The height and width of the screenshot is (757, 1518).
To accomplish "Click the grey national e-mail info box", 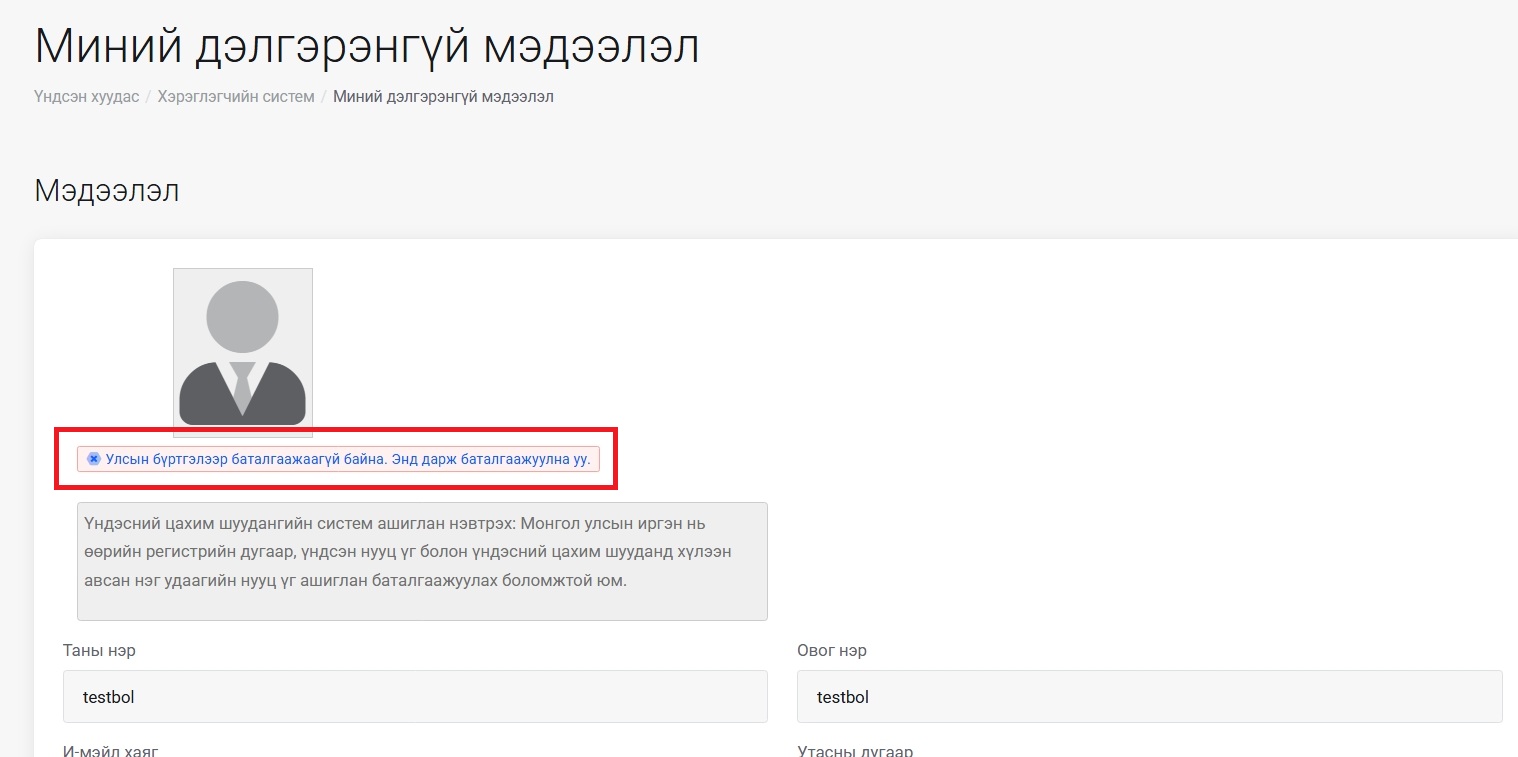I will pos(422,561).
